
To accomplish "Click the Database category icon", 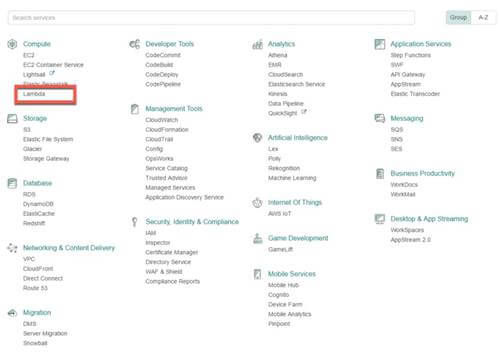I will pyautogui.click(x=12, y=183).
